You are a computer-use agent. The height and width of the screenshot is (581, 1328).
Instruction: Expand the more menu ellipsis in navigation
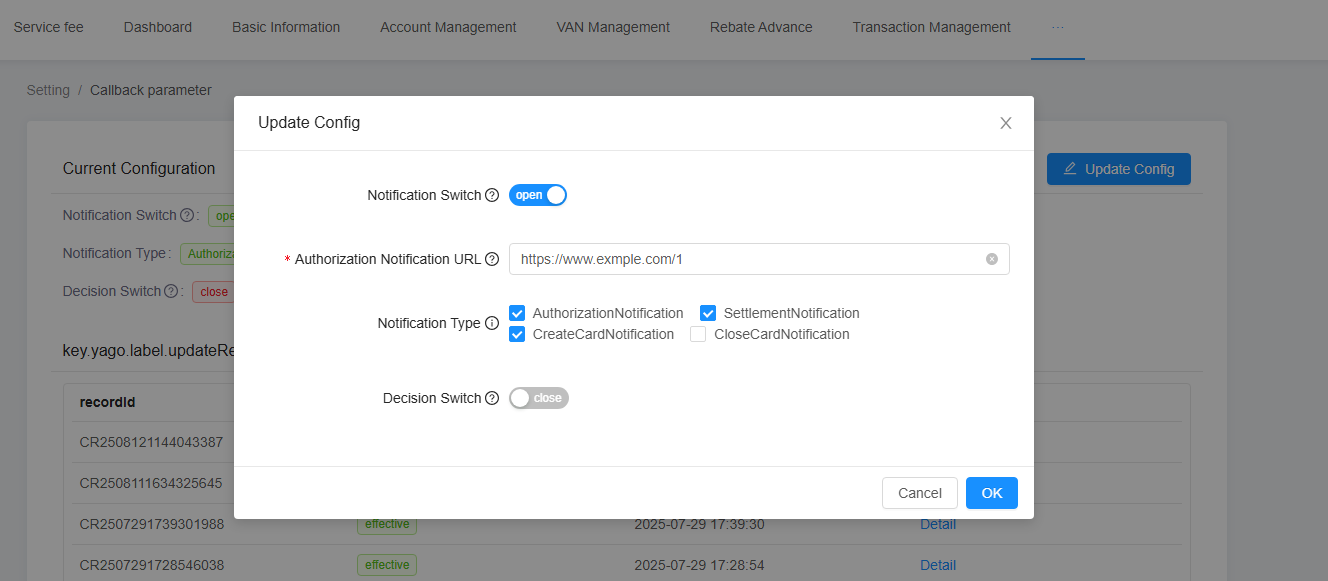click(1058, 27)
